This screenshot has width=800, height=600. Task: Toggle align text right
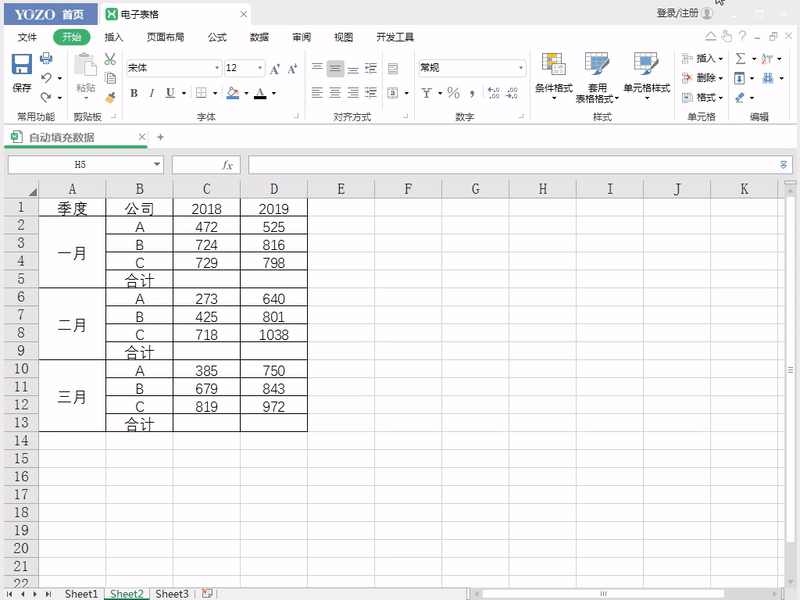(353, 92)
